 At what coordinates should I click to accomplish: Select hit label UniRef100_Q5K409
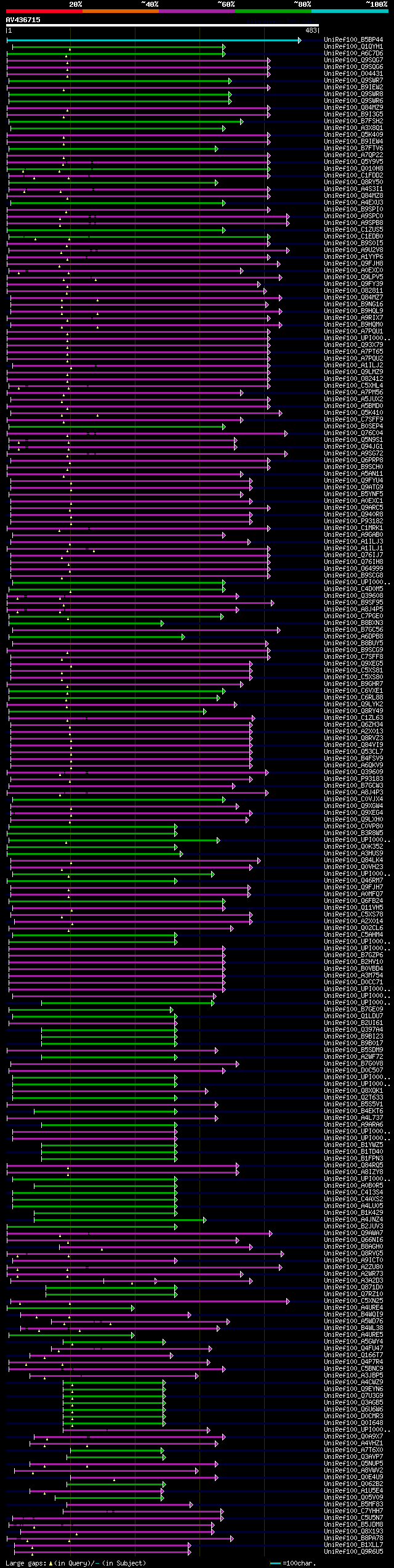click(353, 135)
